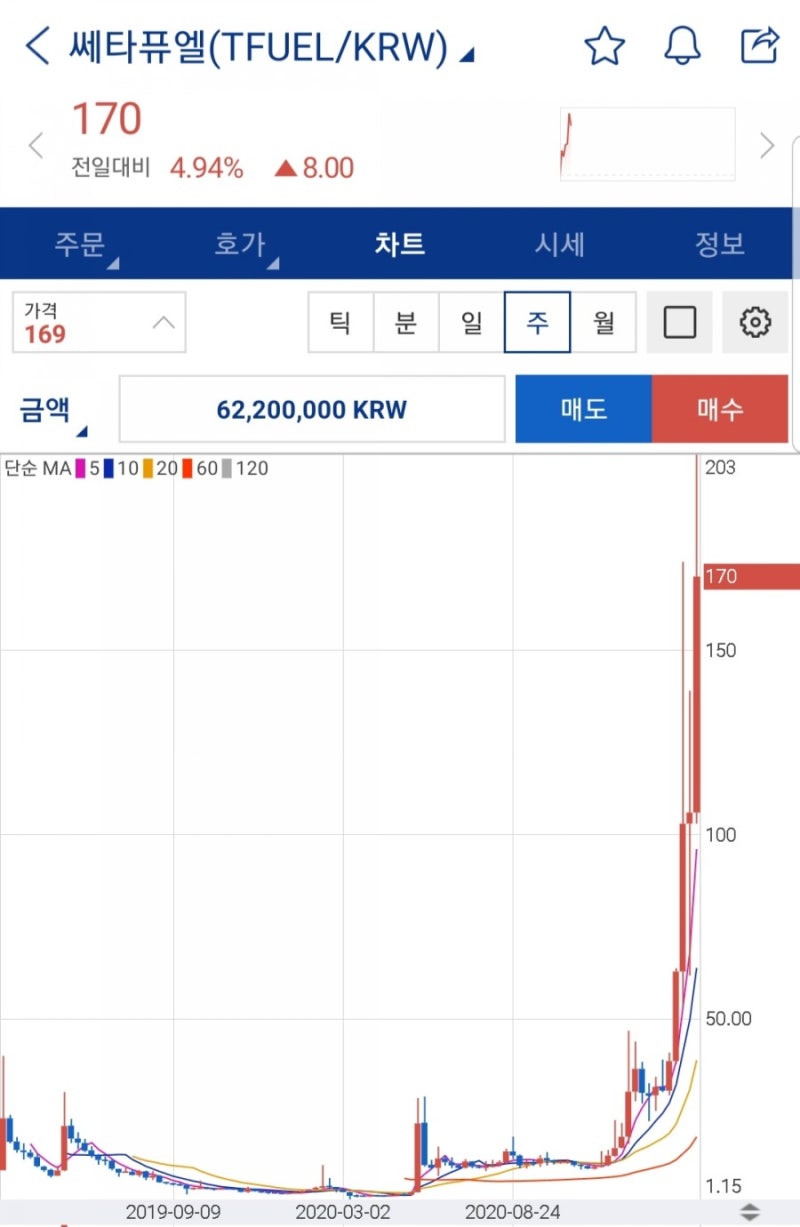Screen dimensions: 800x1227
Task: Add TFUEL to favorites with the star icon
Action: 605,45
